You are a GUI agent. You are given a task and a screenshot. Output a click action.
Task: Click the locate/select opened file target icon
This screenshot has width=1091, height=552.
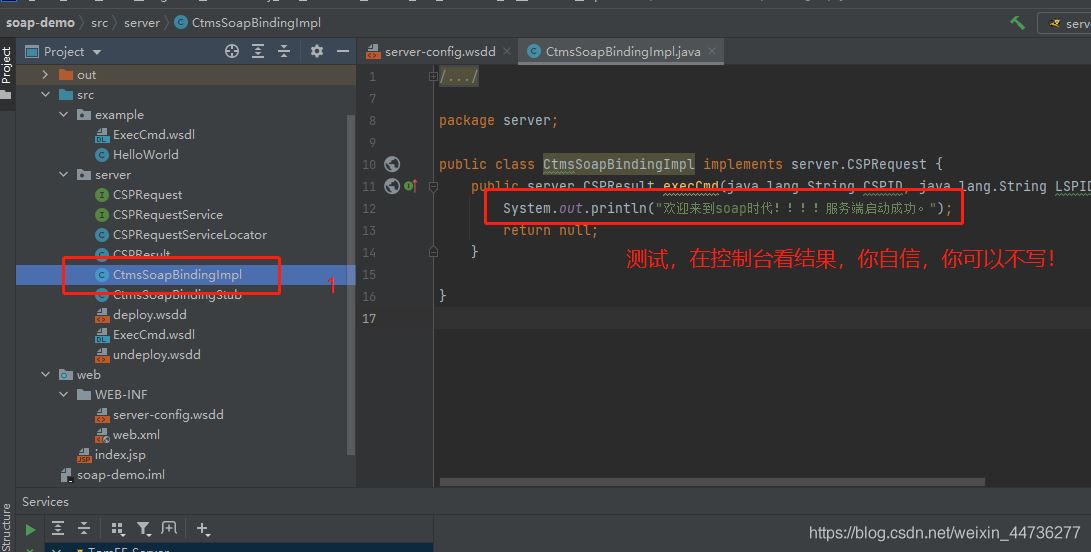tap(232, 51)
